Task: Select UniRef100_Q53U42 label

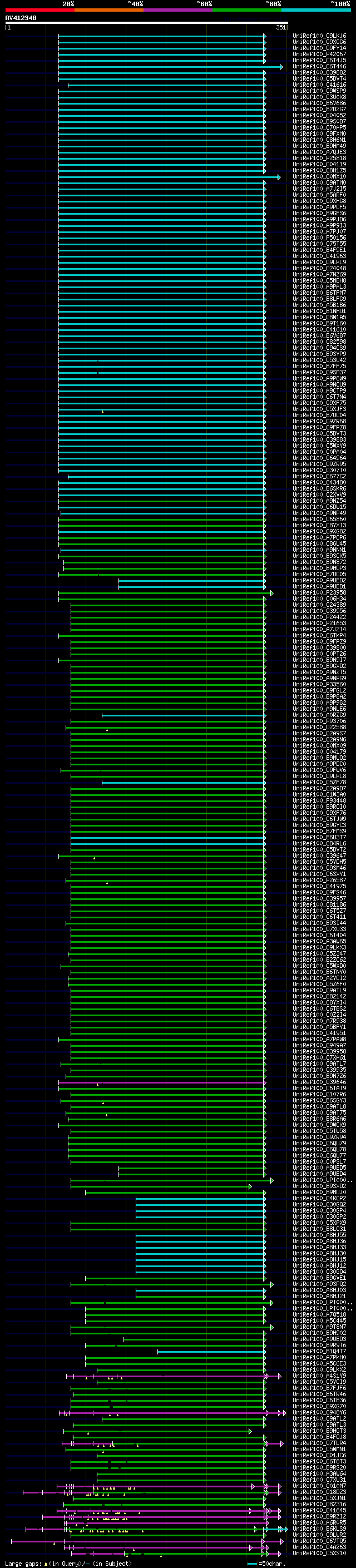Action: coord(319,360)
